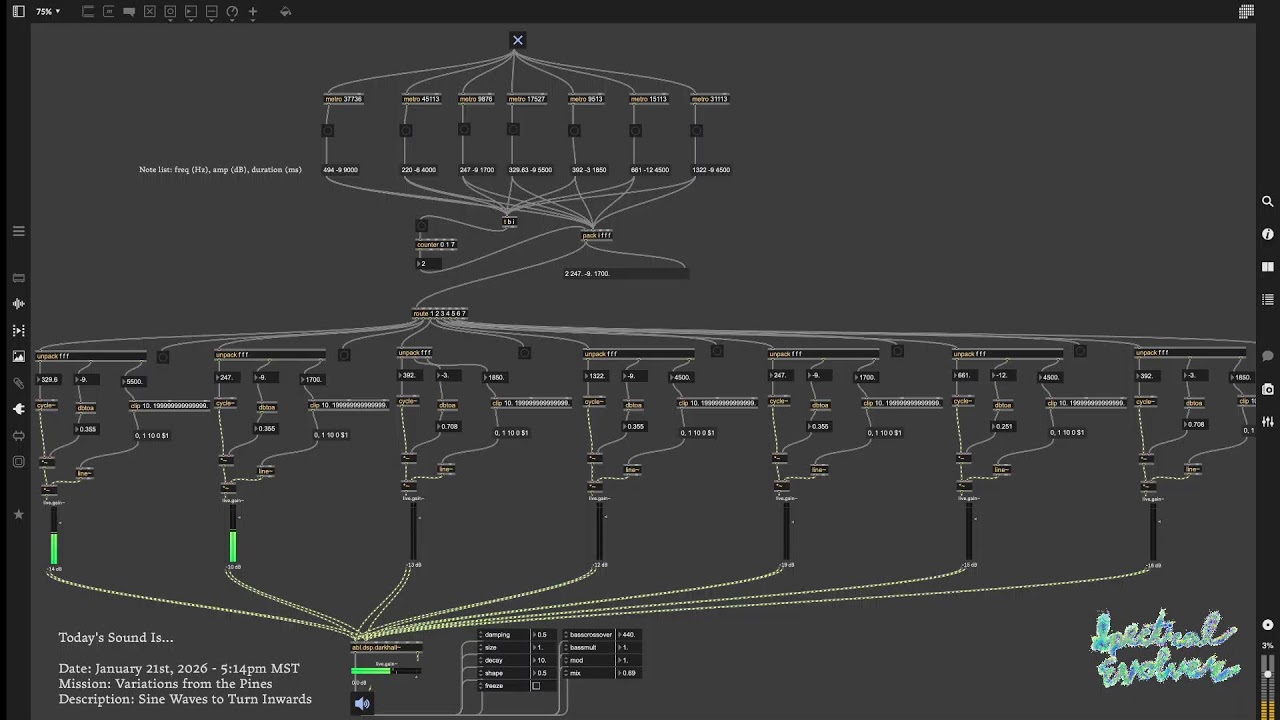Screen dimensions: 1280x720
Task: Add a new object box from toolbar
Action: click(x=88, y=12)
